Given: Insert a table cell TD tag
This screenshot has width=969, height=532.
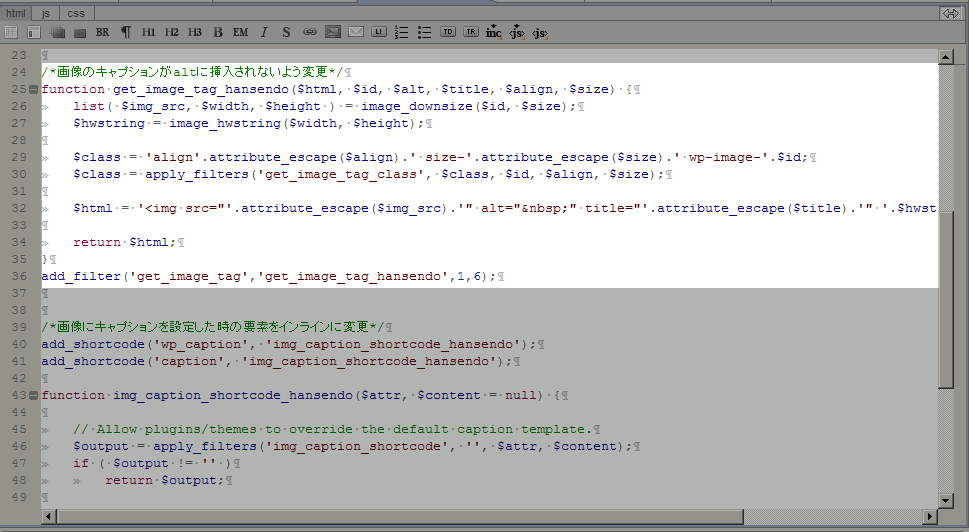Looking at the screenshot, I should click(447, 32).
